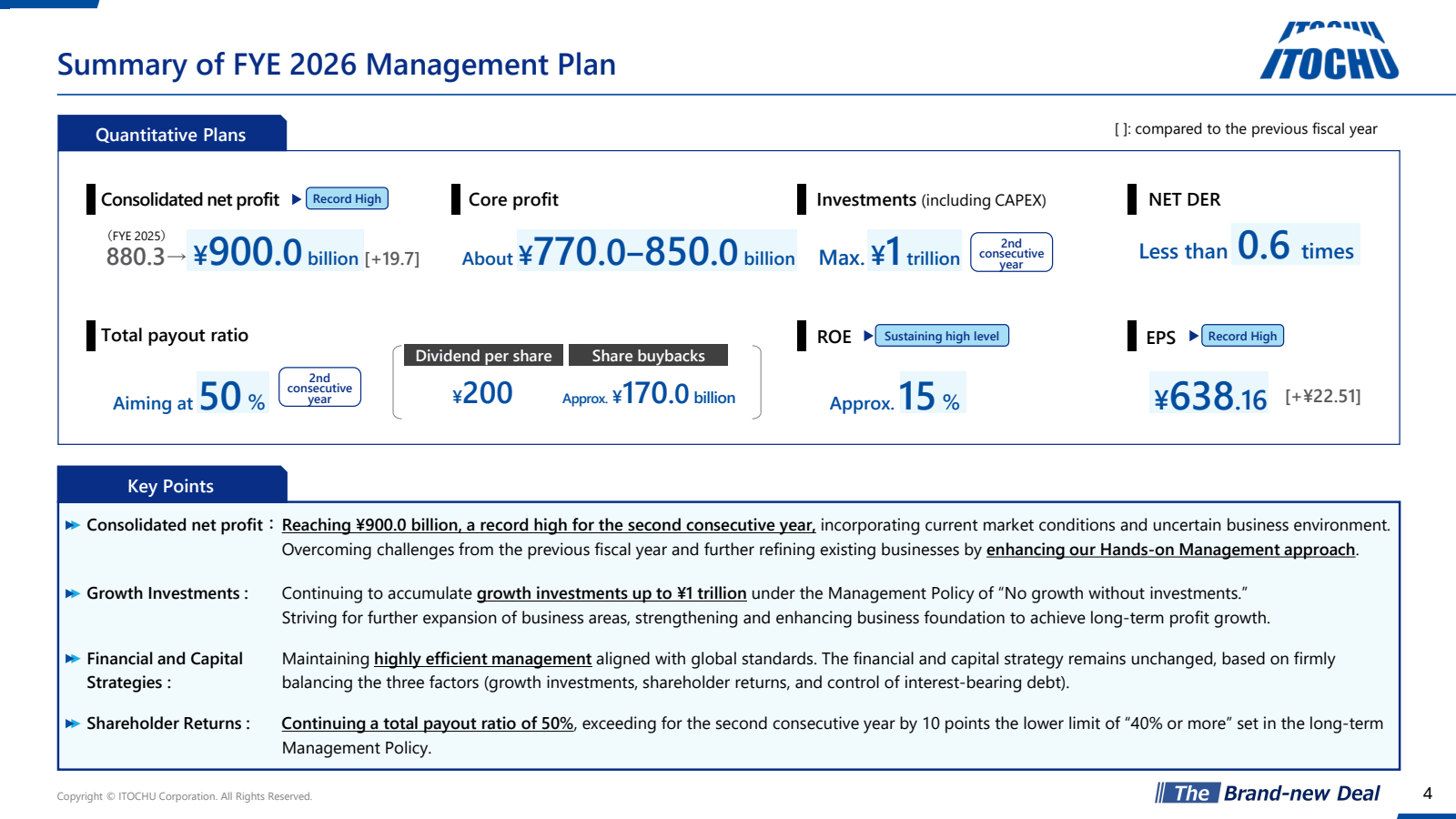Click the Record High badge beside EPS

(1242, 336)
